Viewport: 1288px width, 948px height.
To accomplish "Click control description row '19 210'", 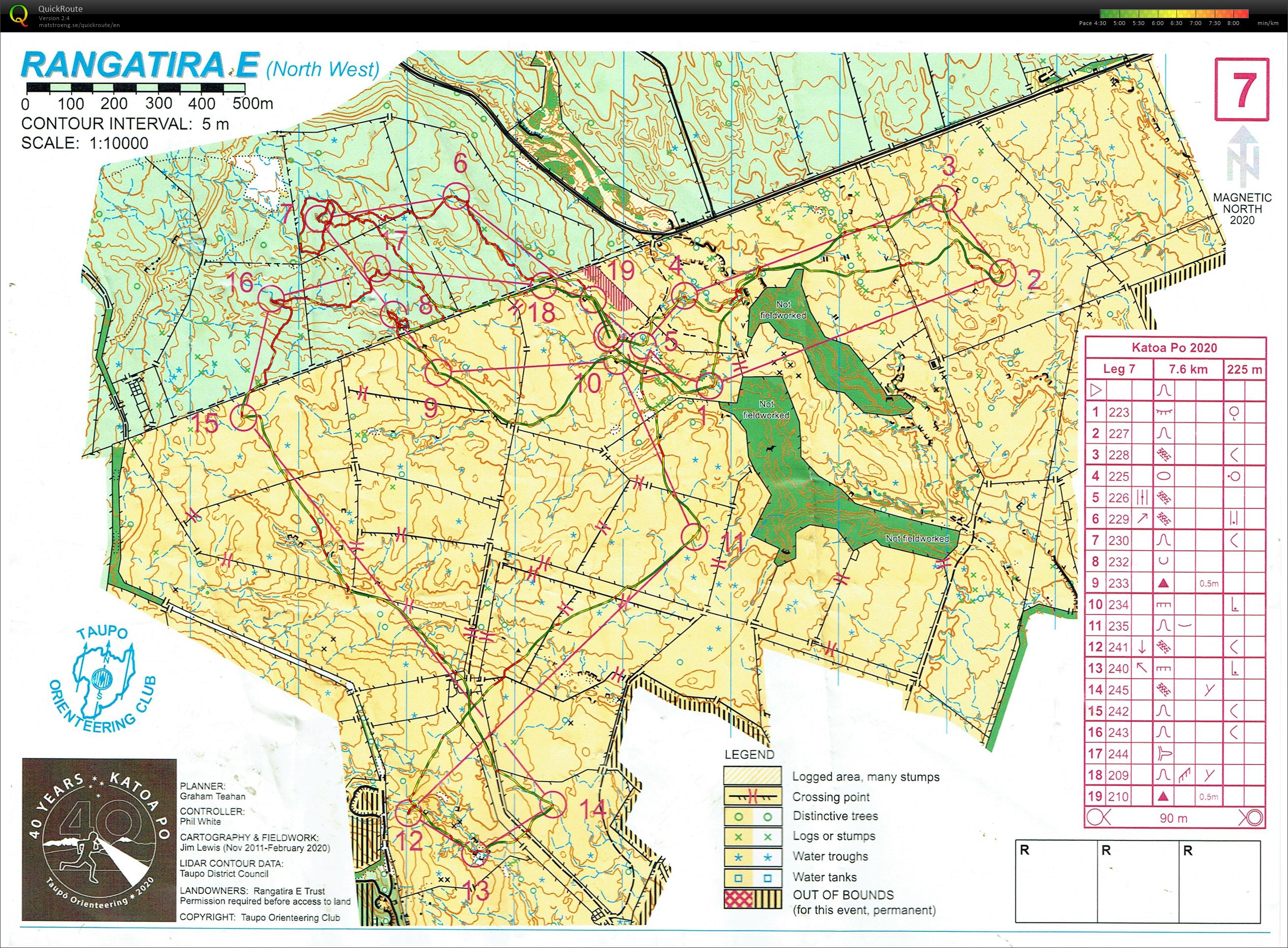I will [1175, 797].
